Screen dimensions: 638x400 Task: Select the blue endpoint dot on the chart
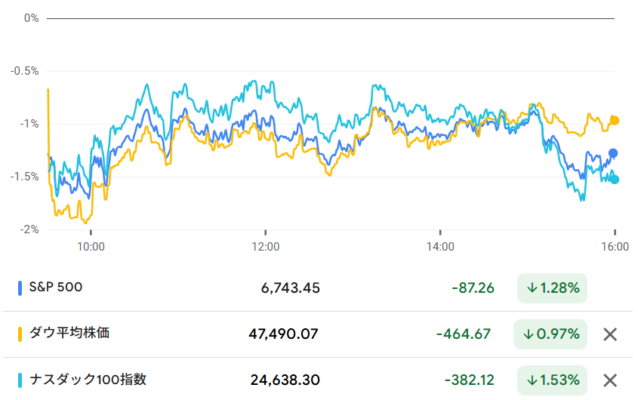tap(614, 153)
